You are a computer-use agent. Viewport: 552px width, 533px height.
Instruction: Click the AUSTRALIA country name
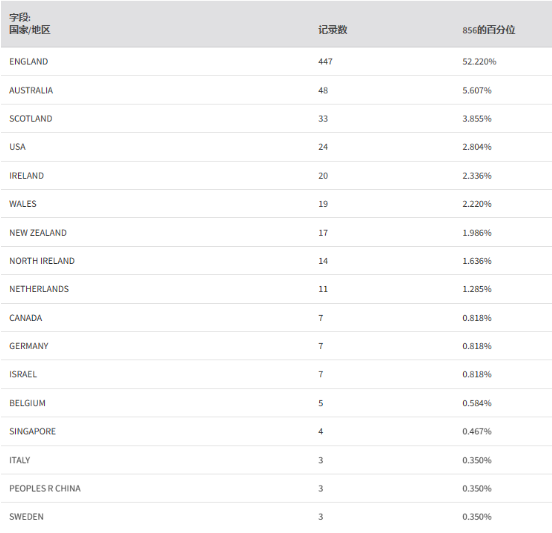tap(31, 90)
